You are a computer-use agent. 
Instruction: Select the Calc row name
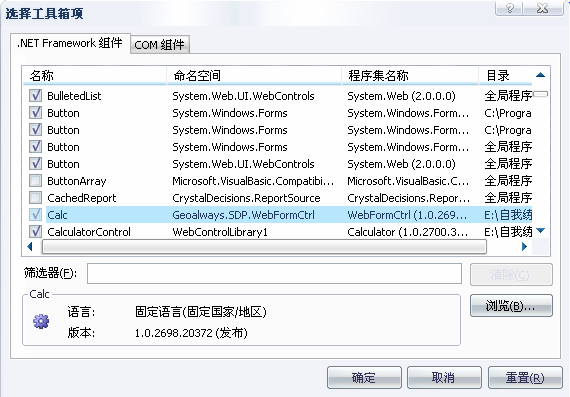point(57,215)
